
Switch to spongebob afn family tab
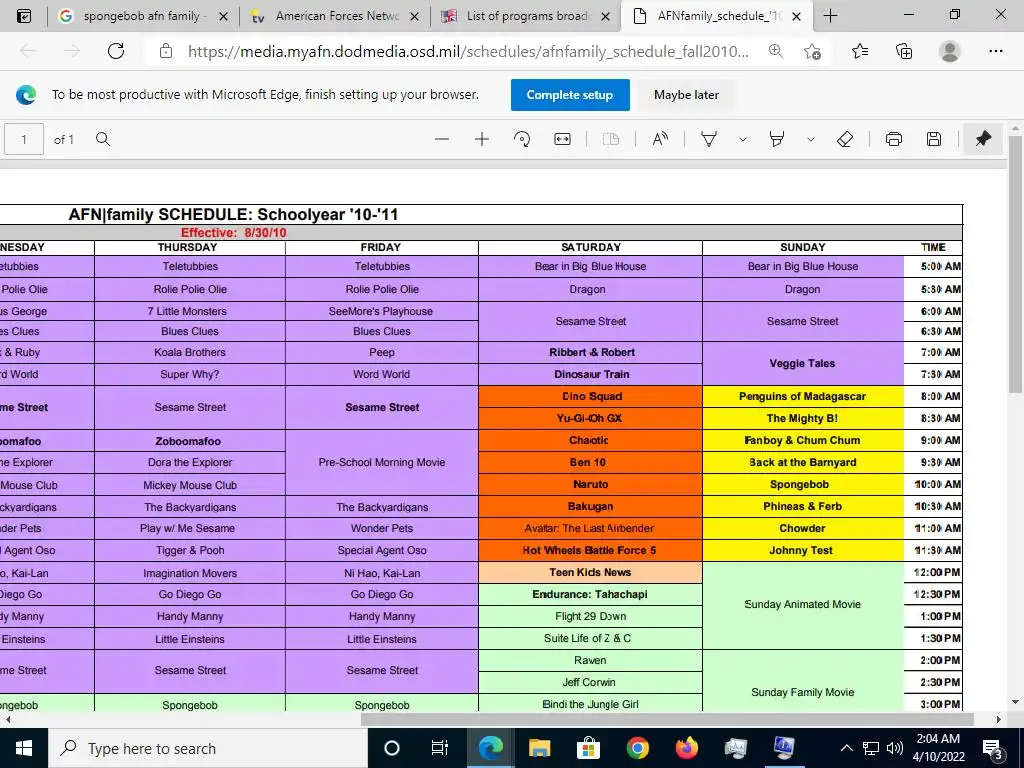point(143,16)
